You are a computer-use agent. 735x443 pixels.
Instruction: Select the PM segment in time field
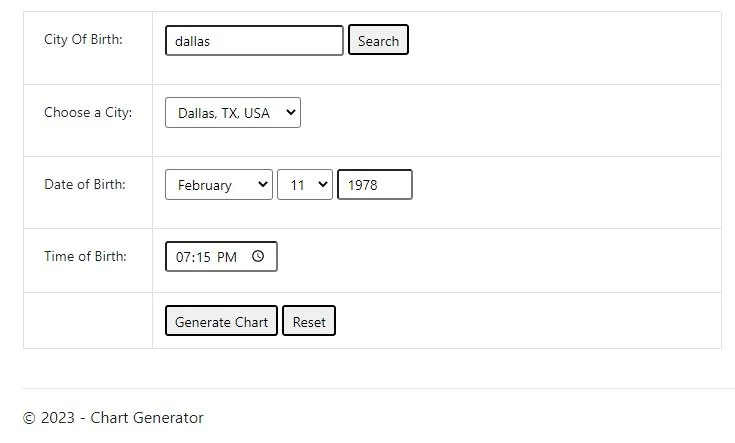click(227, 257)
